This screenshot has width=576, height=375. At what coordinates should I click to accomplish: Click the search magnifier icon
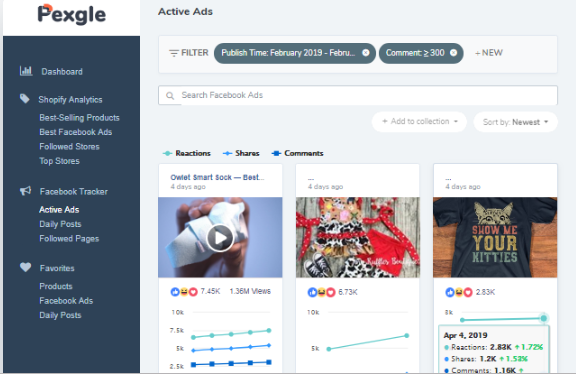tap(170, 96)
